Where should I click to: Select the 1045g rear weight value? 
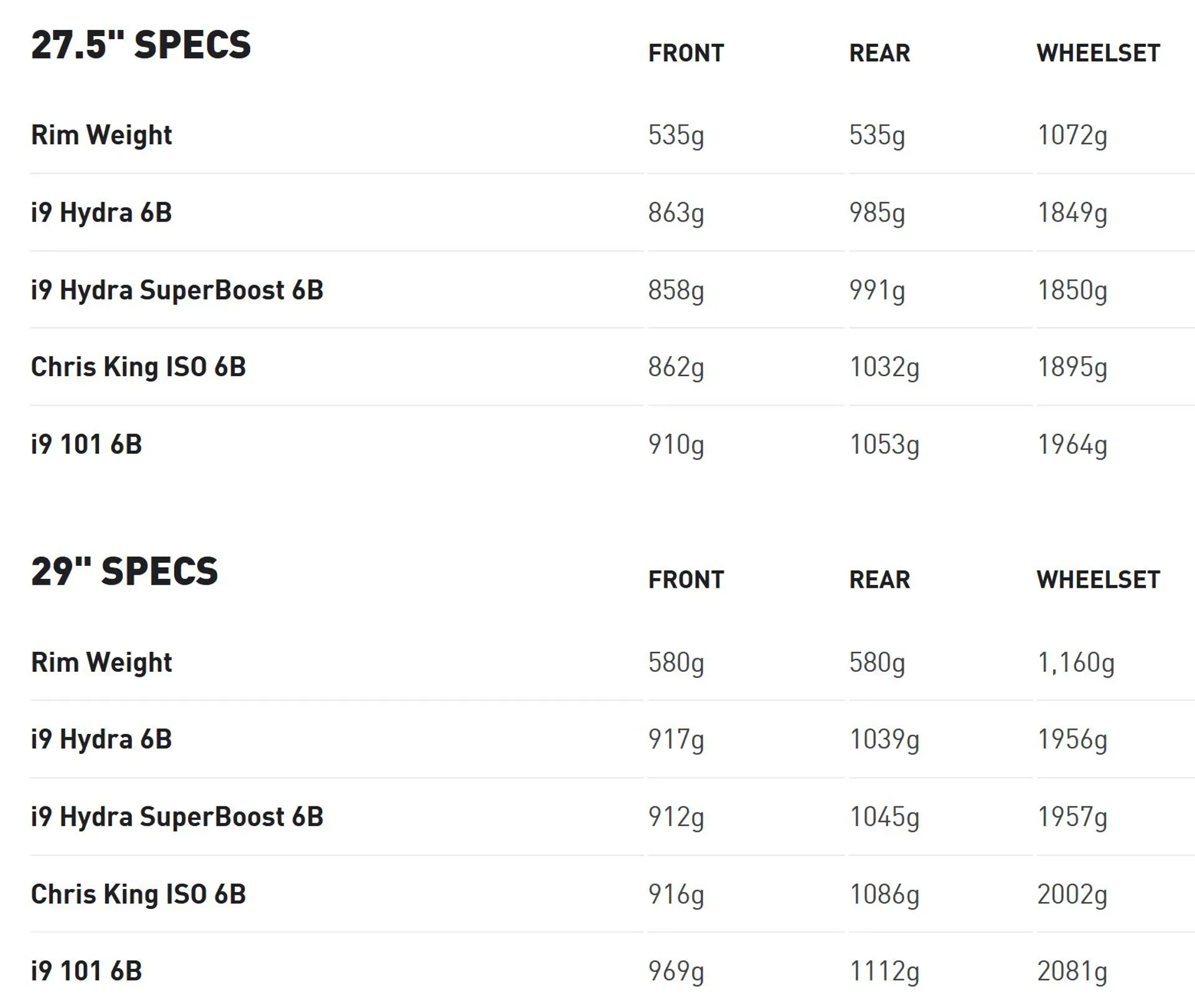(x=884, y=817)
